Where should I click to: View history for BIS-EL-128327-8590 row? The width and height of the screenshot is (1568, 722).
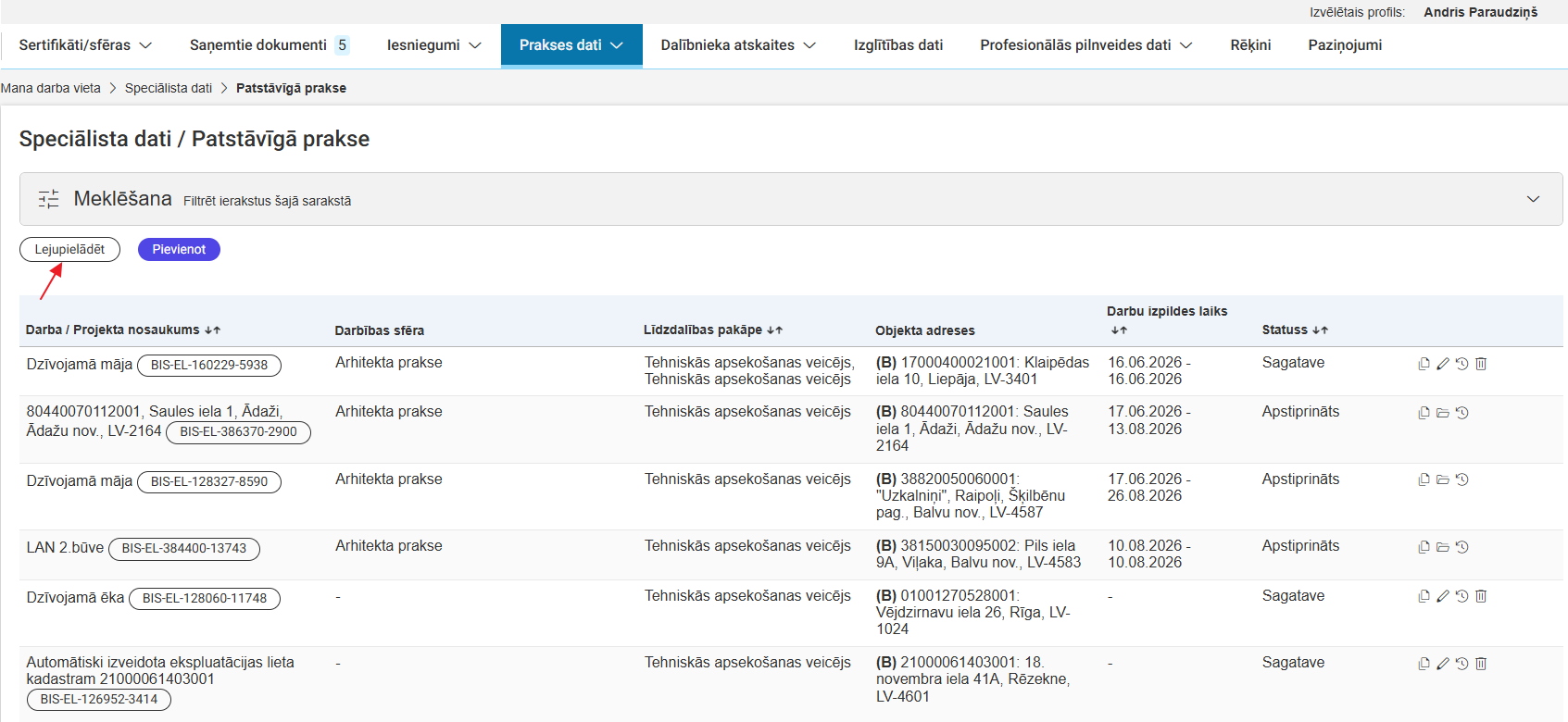(x=1461, y=479)
